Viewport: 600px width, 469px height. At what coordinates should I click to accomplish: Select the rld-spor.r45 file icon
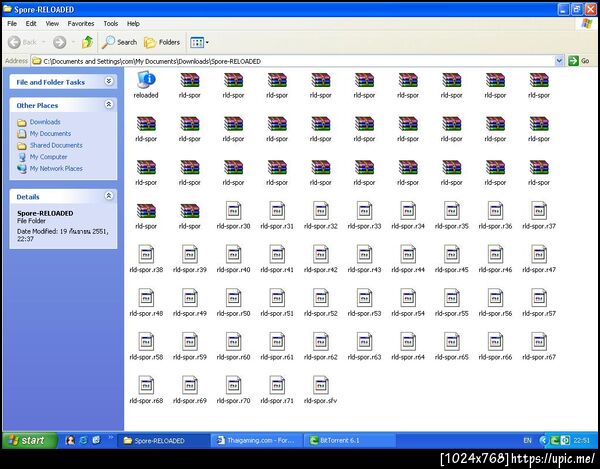click(x=452, y=254)
